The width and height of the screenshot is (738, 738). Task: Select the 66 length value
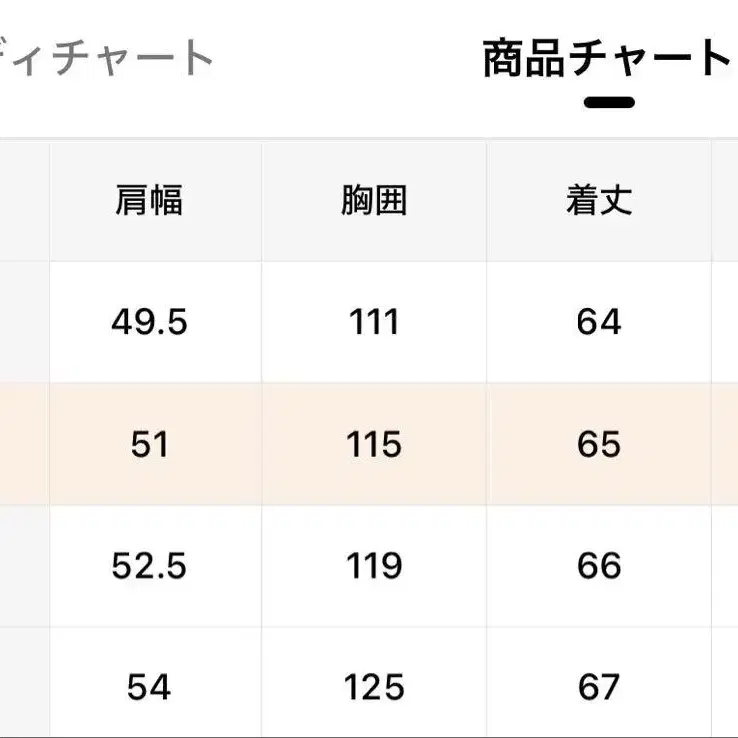(599, 566)
